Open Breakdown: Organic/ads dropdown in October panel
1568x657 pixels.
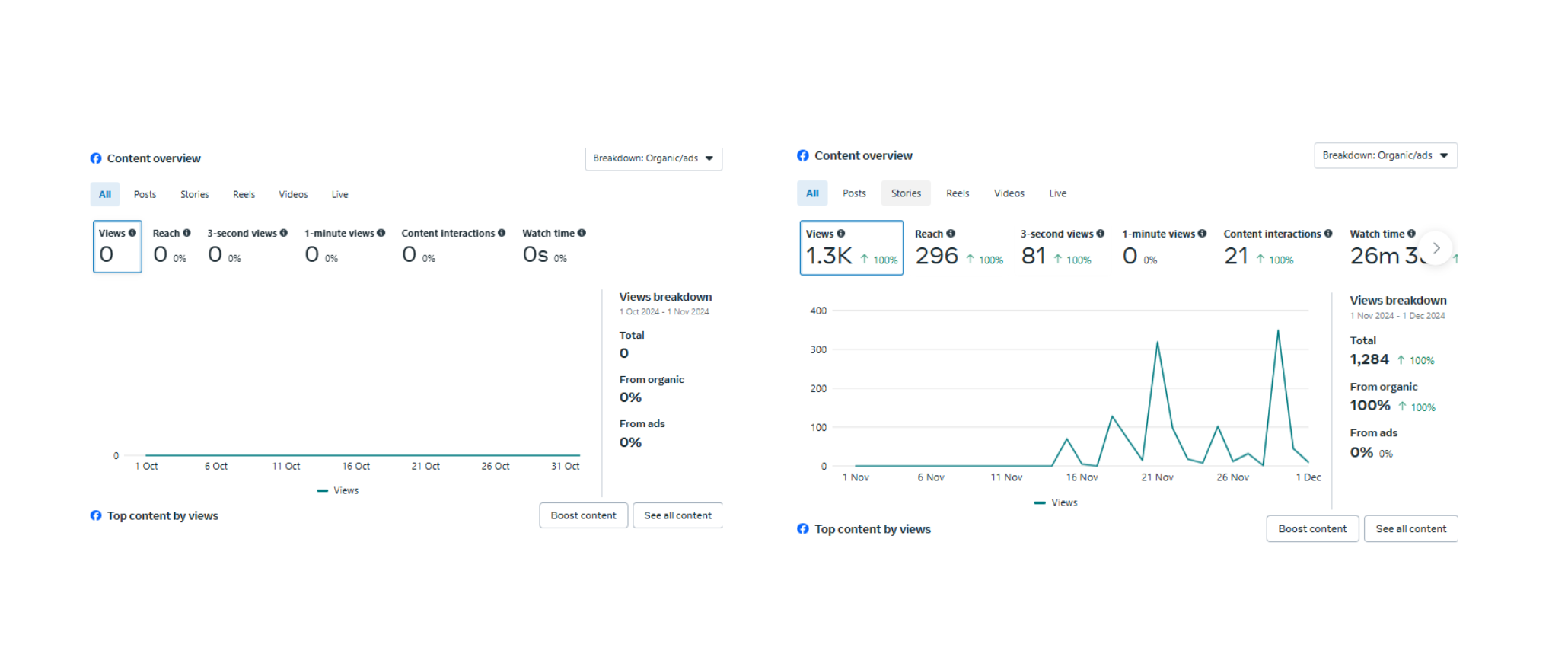click(653, 158)
